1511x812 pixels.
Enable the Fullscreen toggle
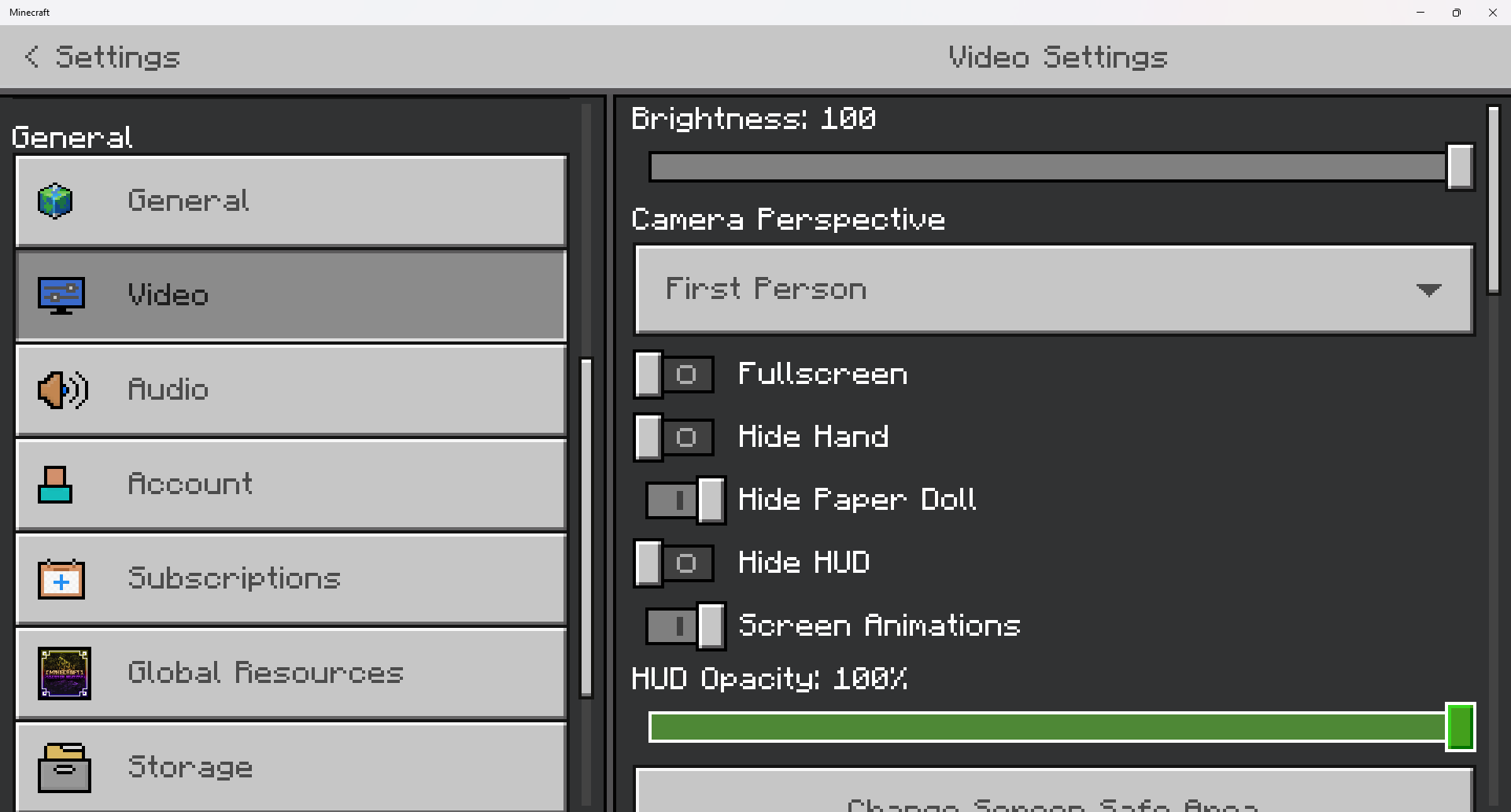[x=674, y=375]
